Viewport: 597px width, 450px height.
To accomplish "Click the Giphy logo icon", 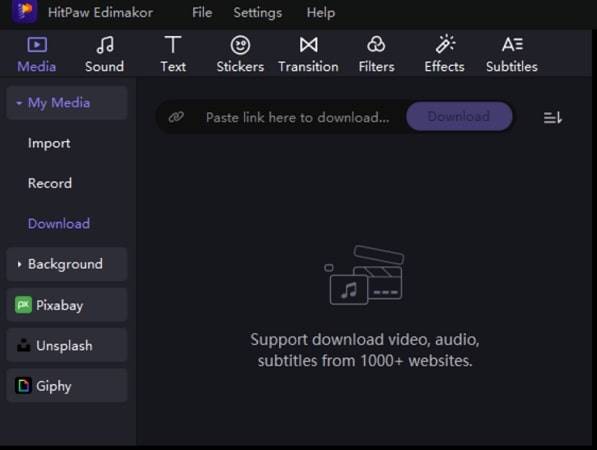I will pos(23,385).
